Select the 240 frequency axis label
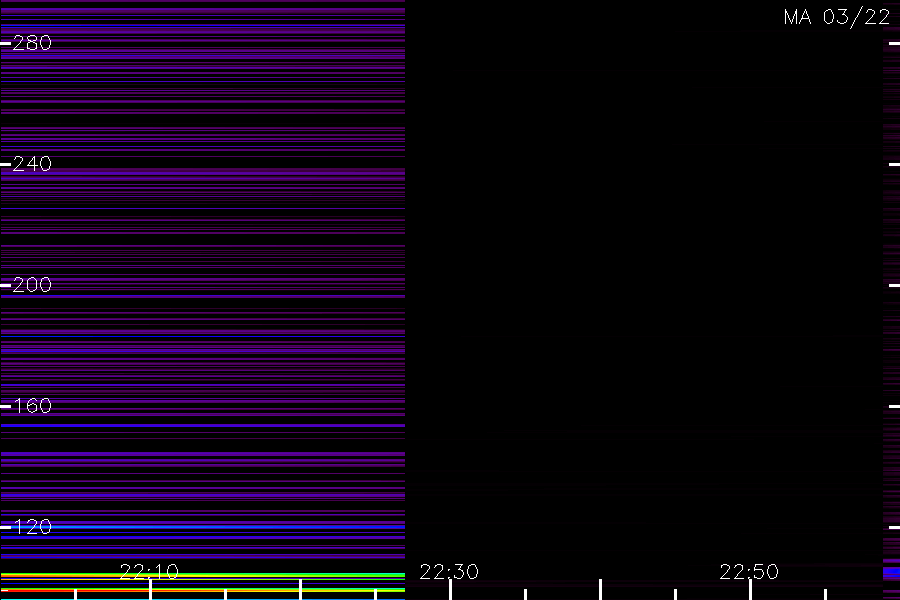900x600 pixels. [x=32, y=164]
